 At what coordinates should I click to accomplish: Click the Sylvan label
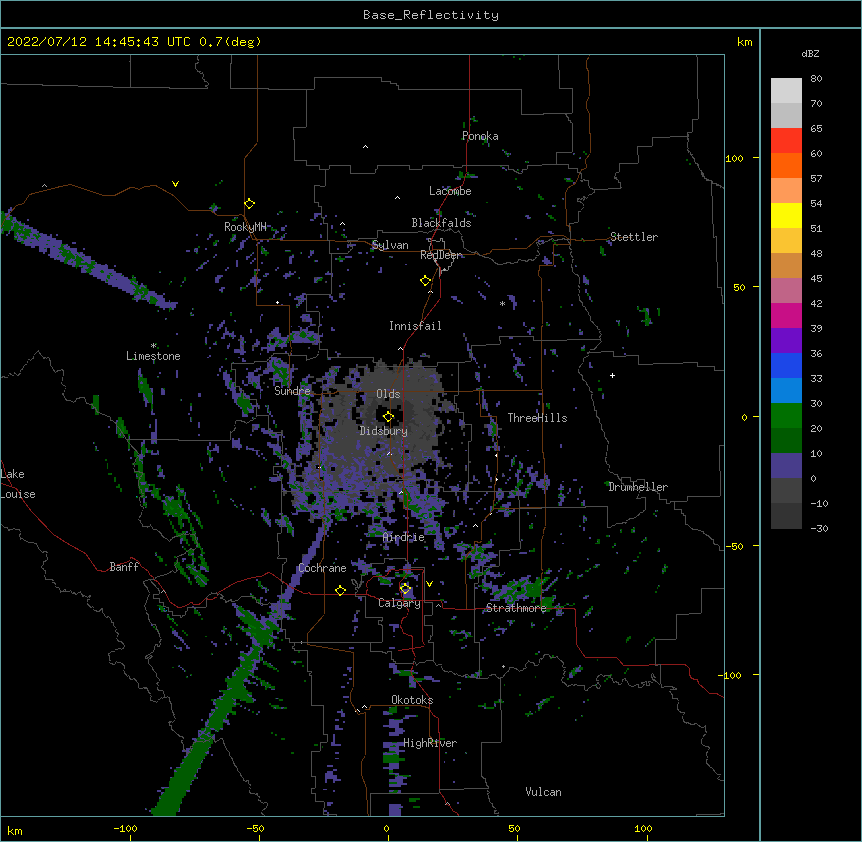pyautogui.click(x=390, y=245)
